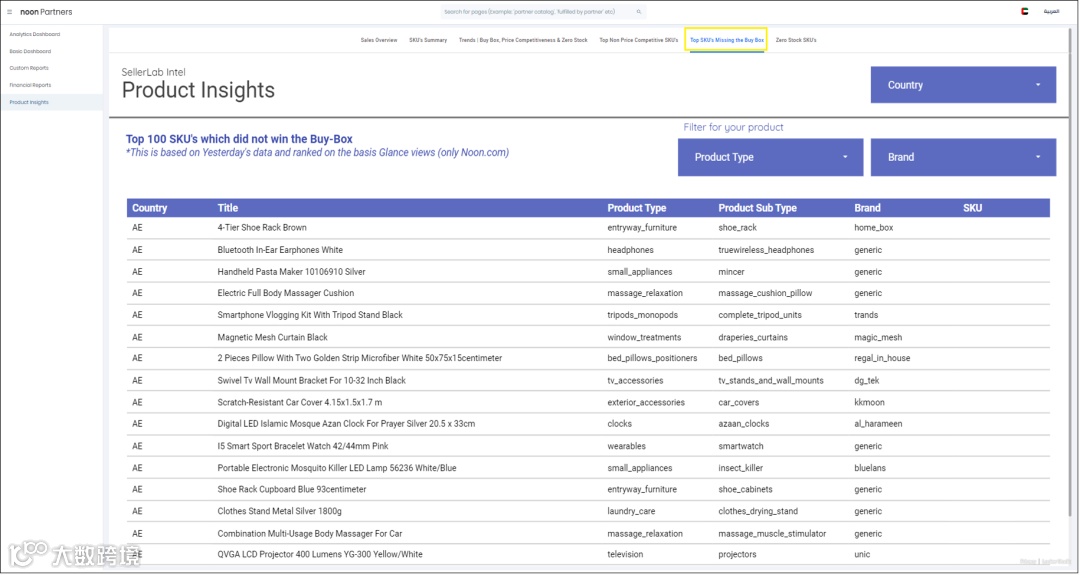Click the 'trands' brand cell
Viewport: 1080px width, 575px height.
866,315
